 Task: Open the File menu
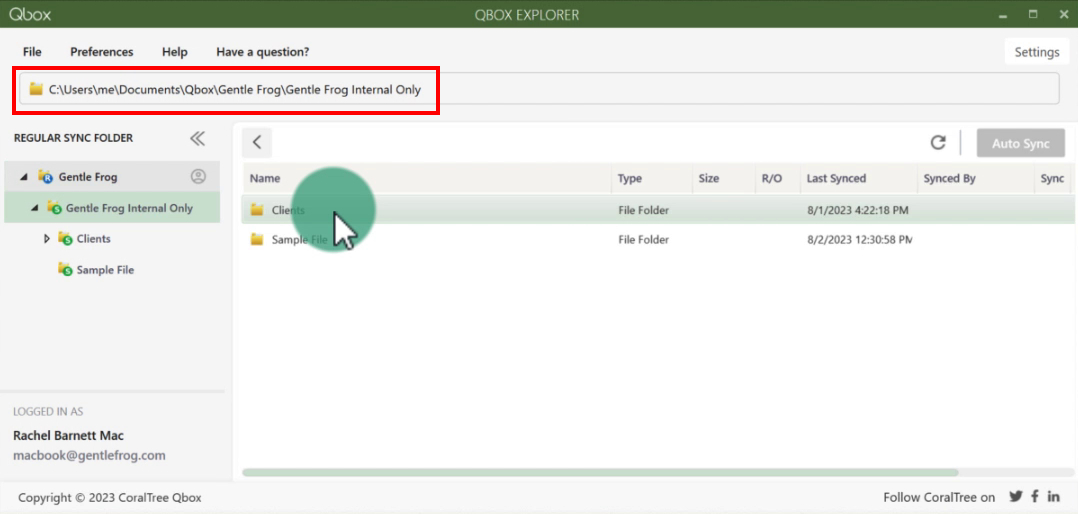(x=32, y=52)
